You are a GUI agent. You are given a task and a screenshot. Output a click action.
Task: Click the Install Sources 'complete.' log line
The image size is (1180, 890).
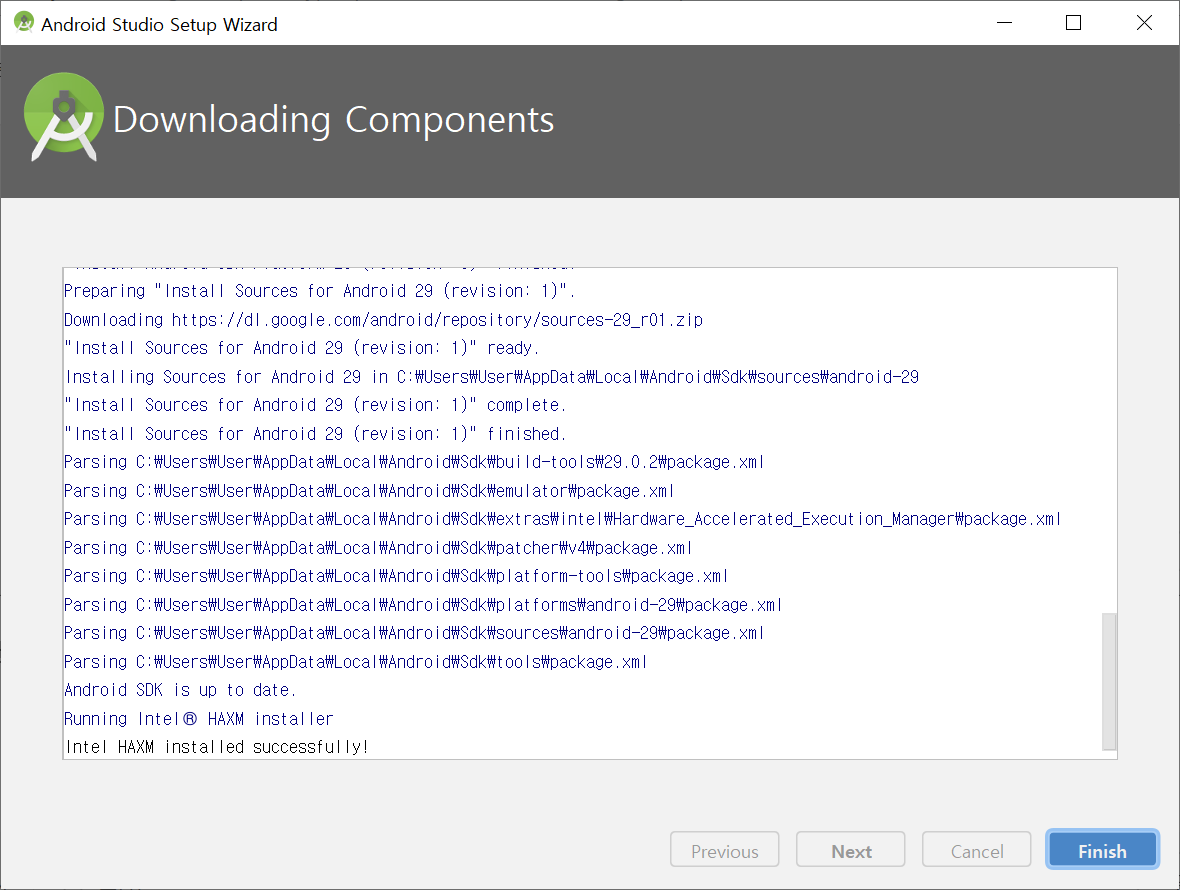click(315, 406)
